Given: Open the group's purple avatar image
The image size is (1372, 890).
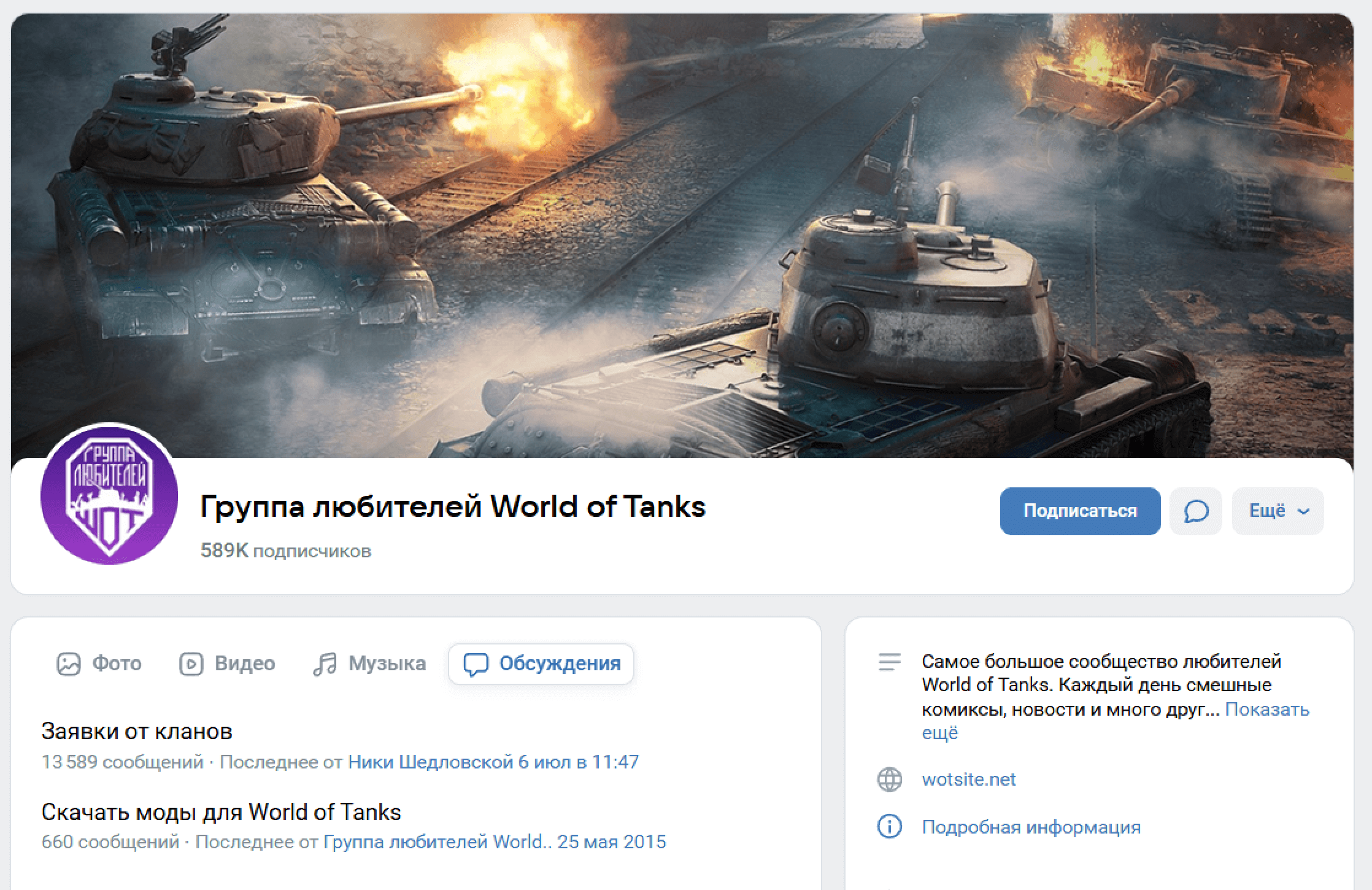Looking at the screenshot, I should click(x=109, y=495).
